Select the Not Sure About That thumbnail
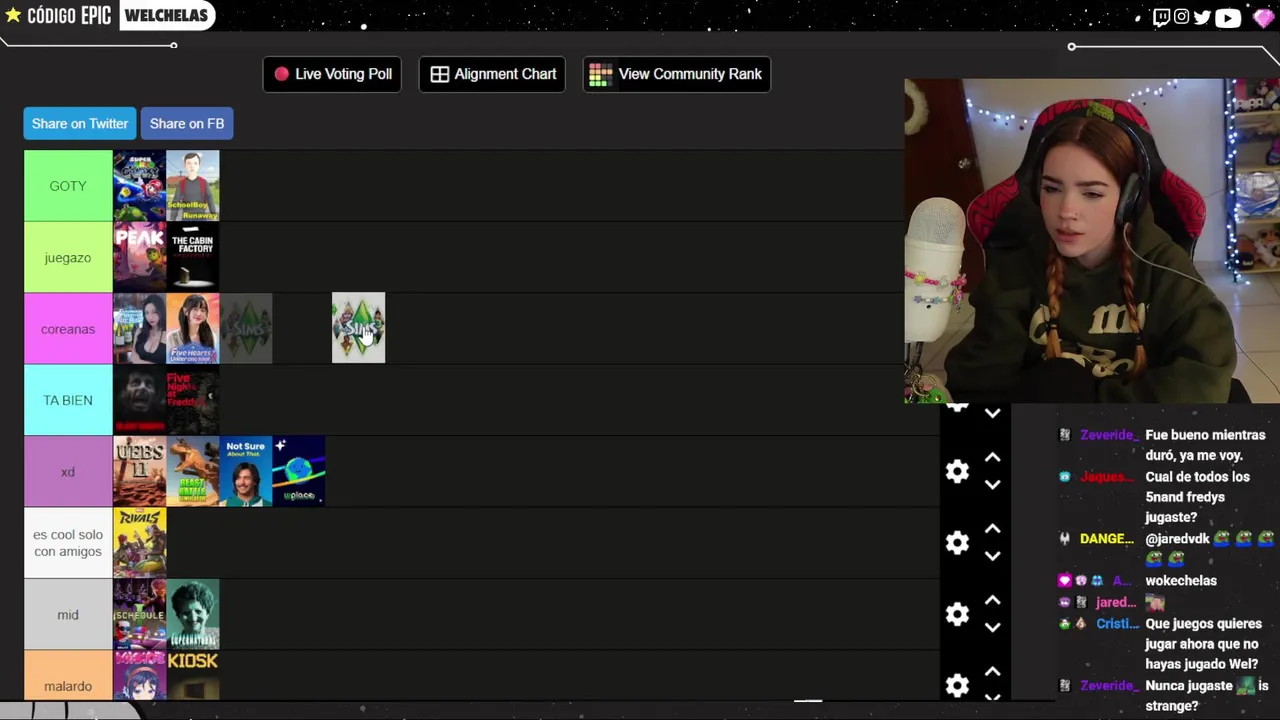 (x=246, y=471)
